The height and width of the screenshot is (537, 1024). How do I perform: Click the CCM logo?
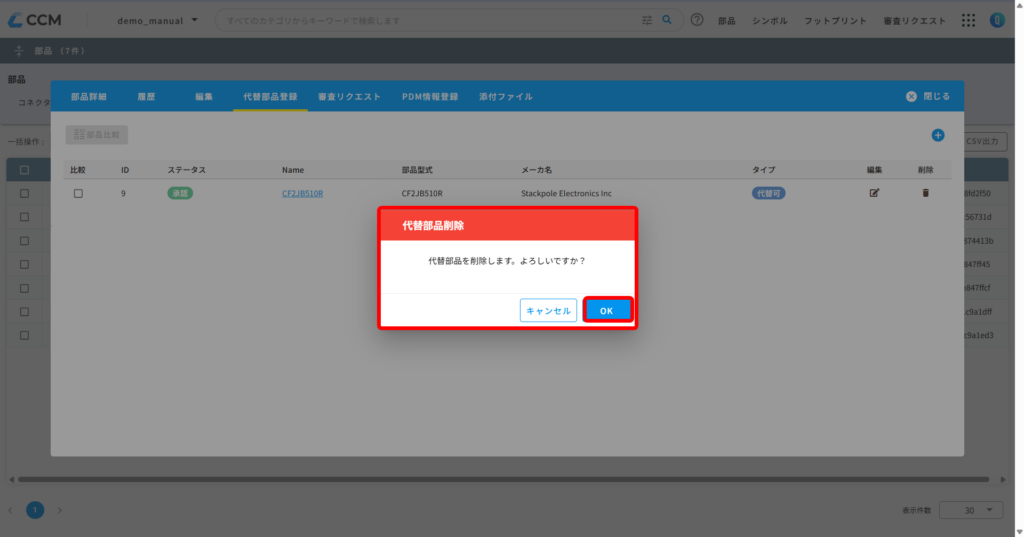(35, 20)
